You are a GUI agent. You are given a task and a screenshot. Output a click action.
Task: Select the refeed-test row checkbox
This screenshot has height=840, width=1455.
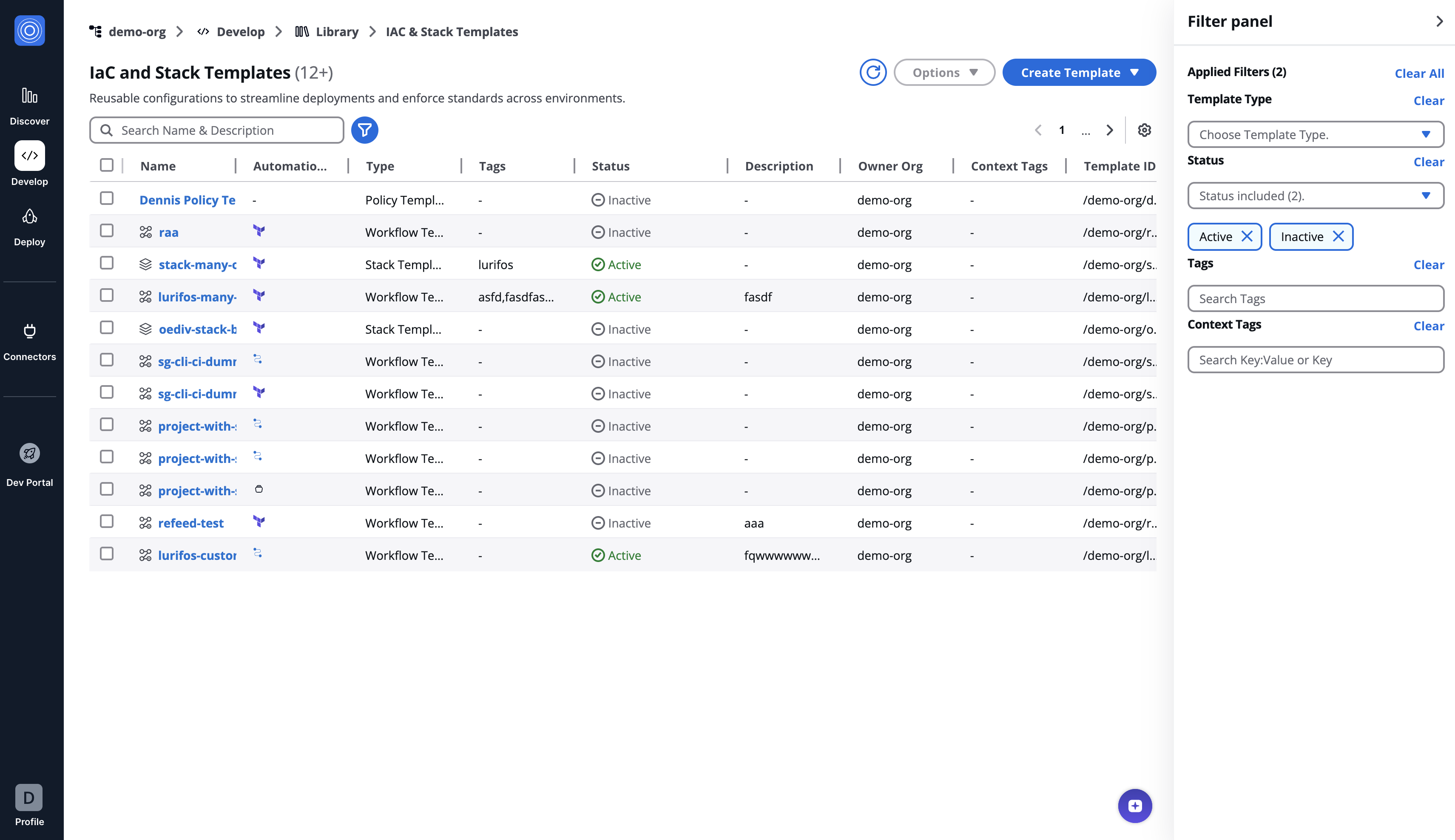tap(107, 521)
